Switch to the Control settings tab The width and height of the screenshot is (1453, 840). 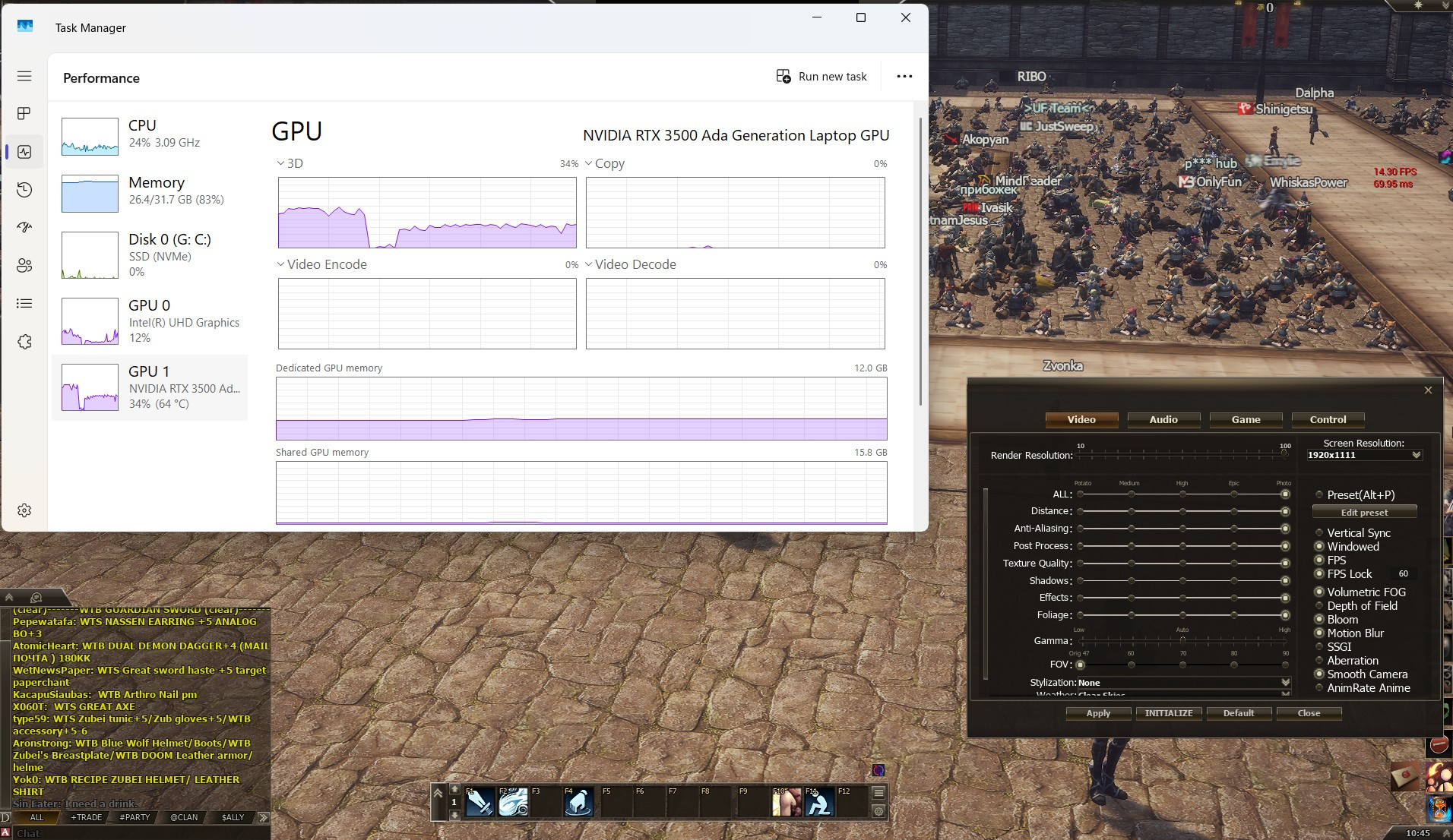(1328, 420)
